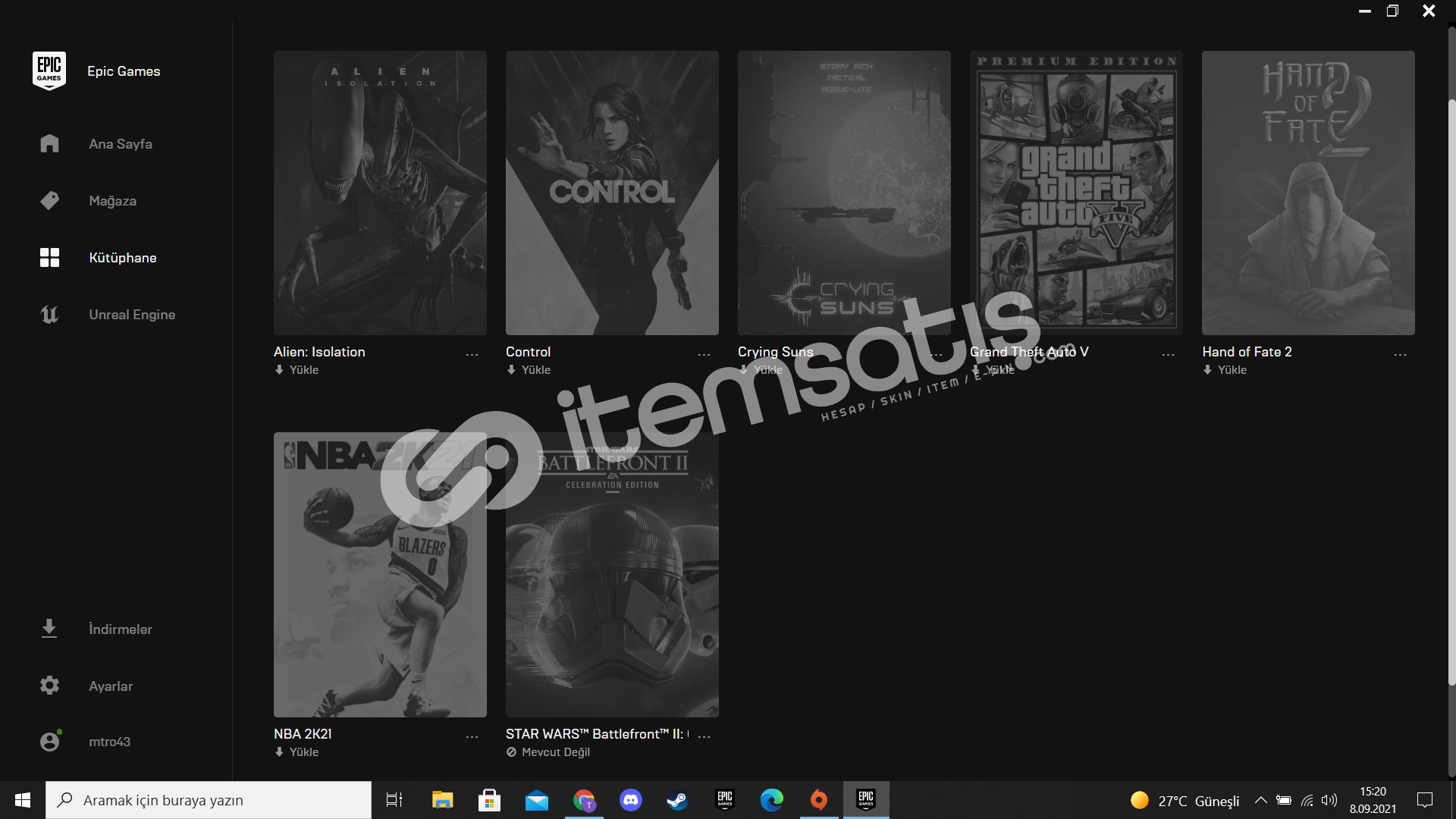Click Yükle under NBA 2K21

click(x=297, y=752)
